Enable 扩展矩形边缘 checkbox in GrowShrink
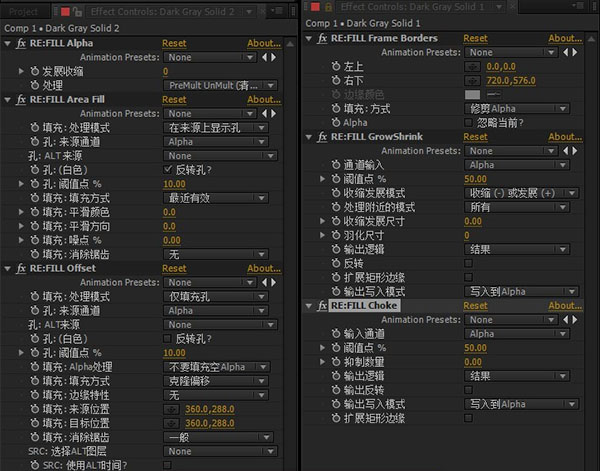This screenshot has height=471, width=600. 468,277
